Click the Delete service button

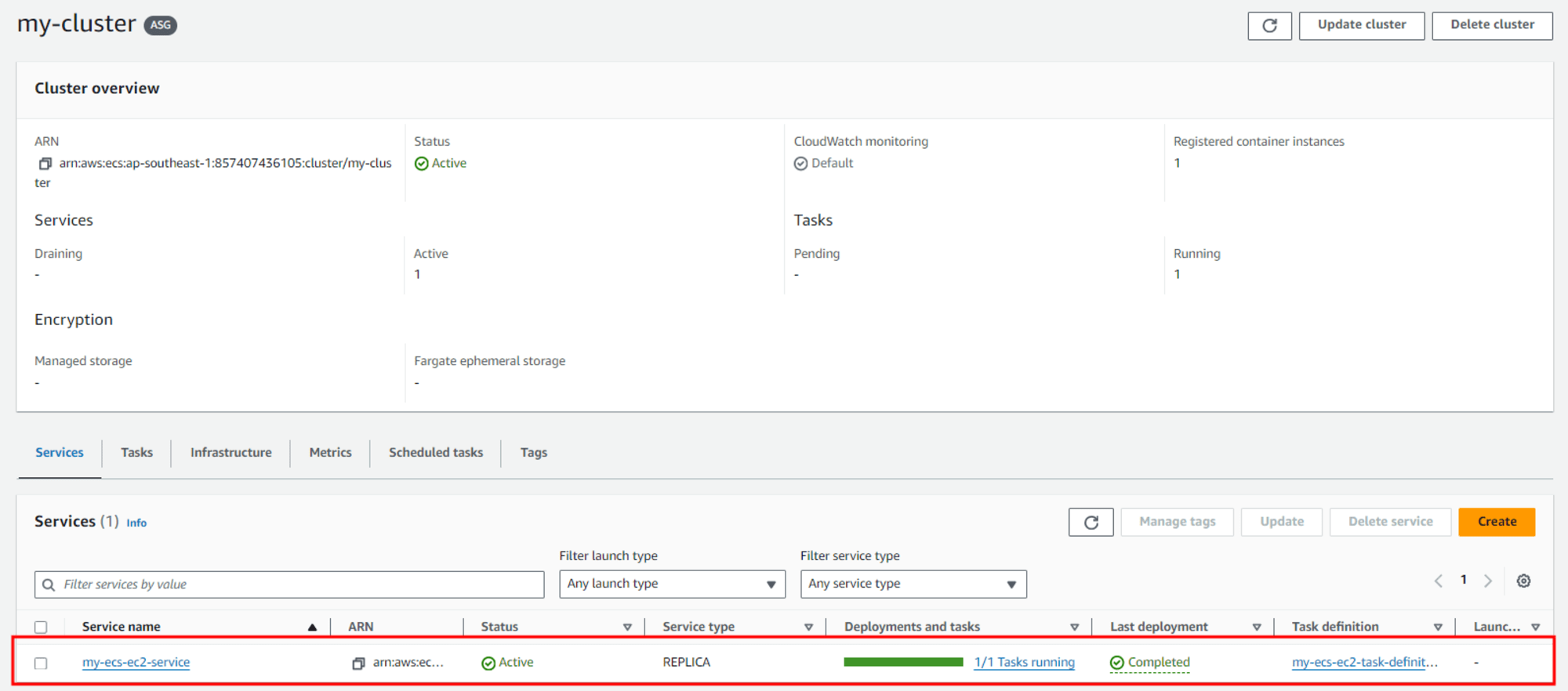point(1390,522)
